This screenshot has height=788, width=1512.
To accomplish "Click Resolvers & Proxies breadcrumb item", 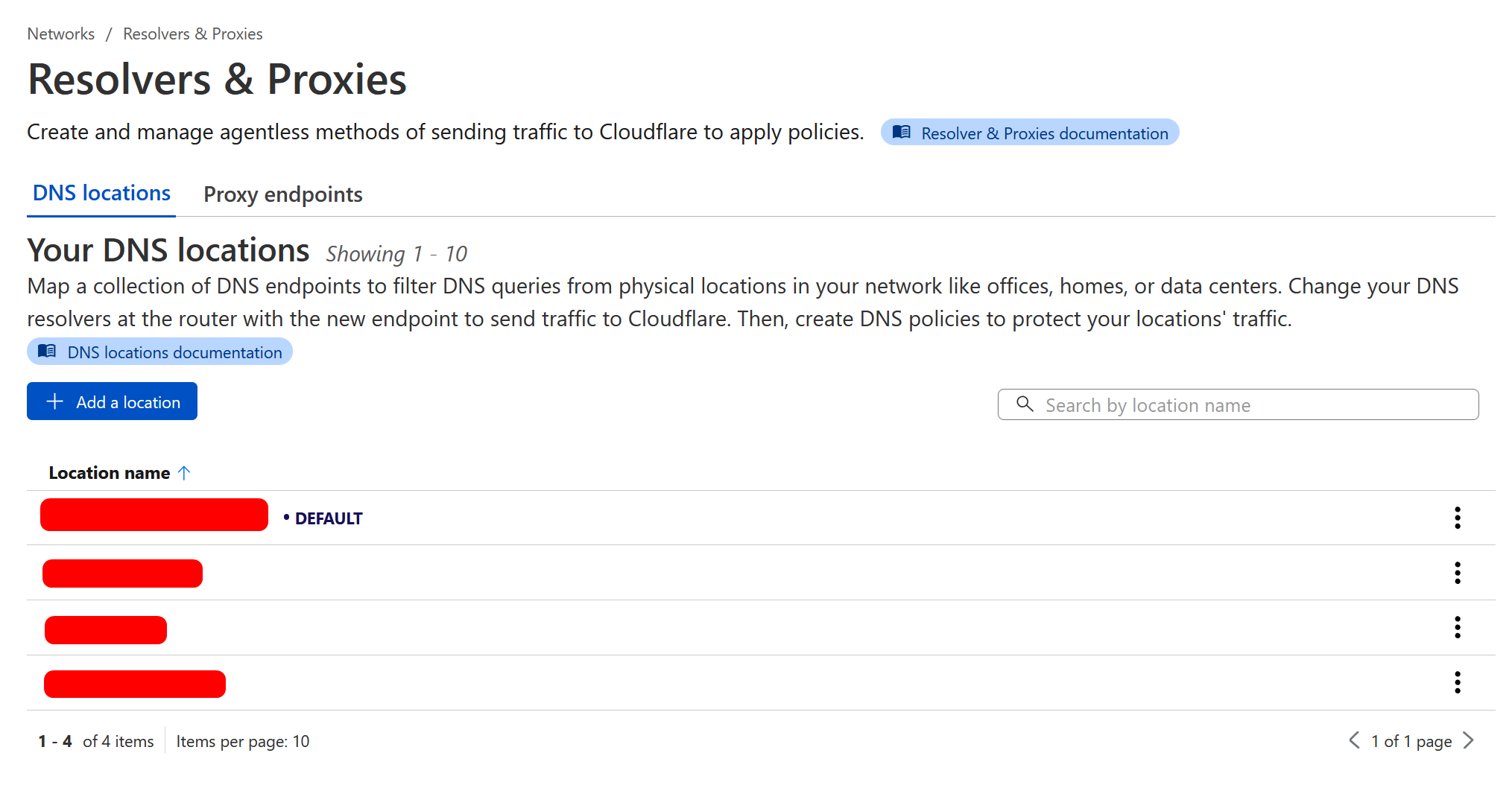I will pos(192,34).
